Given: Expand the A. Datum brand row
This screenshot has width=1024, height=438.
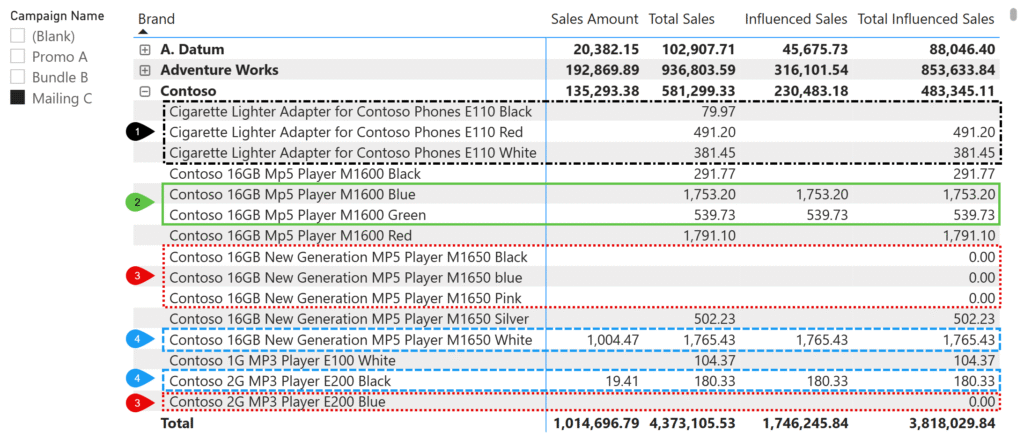Looking at the screenshot, I should click(146, 49).
